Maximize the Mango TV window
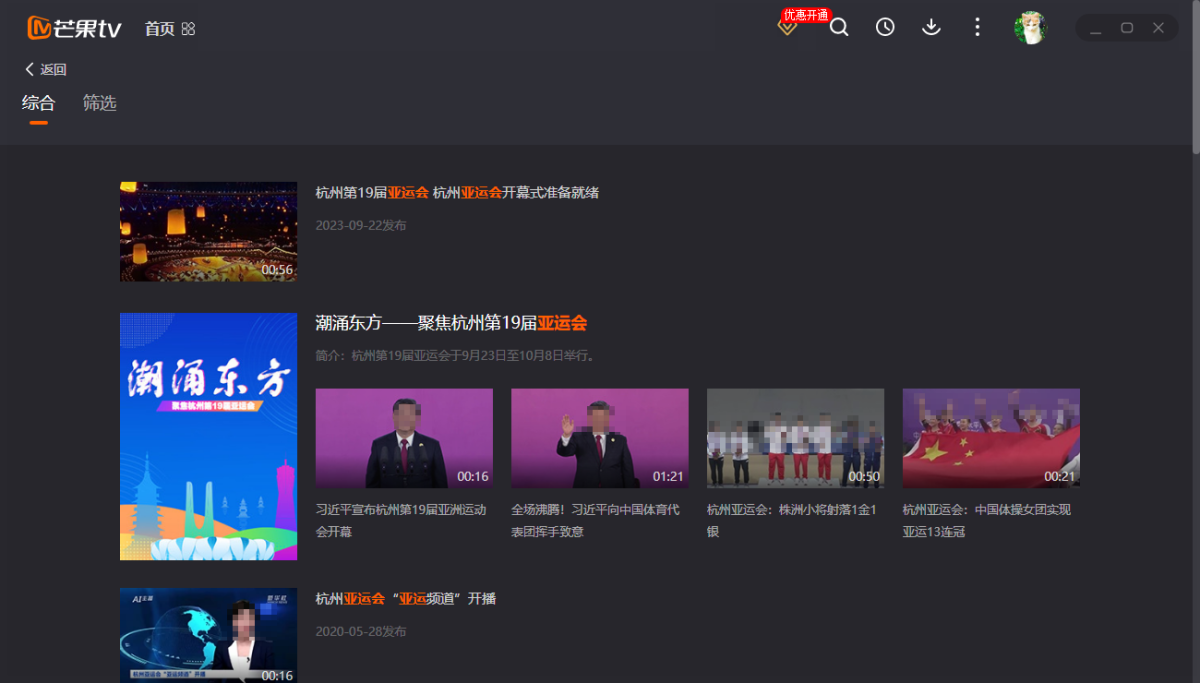The height and width of the screenshot is (683, 1200). (1127, 28)
